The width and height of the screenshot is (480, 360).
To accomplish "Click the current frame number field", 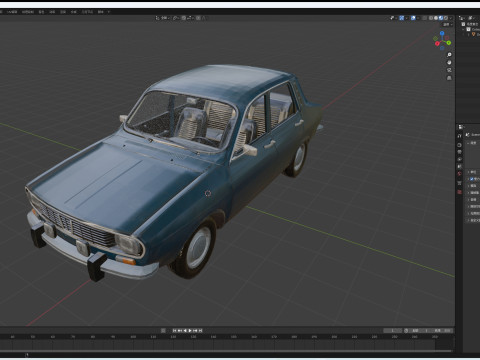I will (x=392, y=331).
